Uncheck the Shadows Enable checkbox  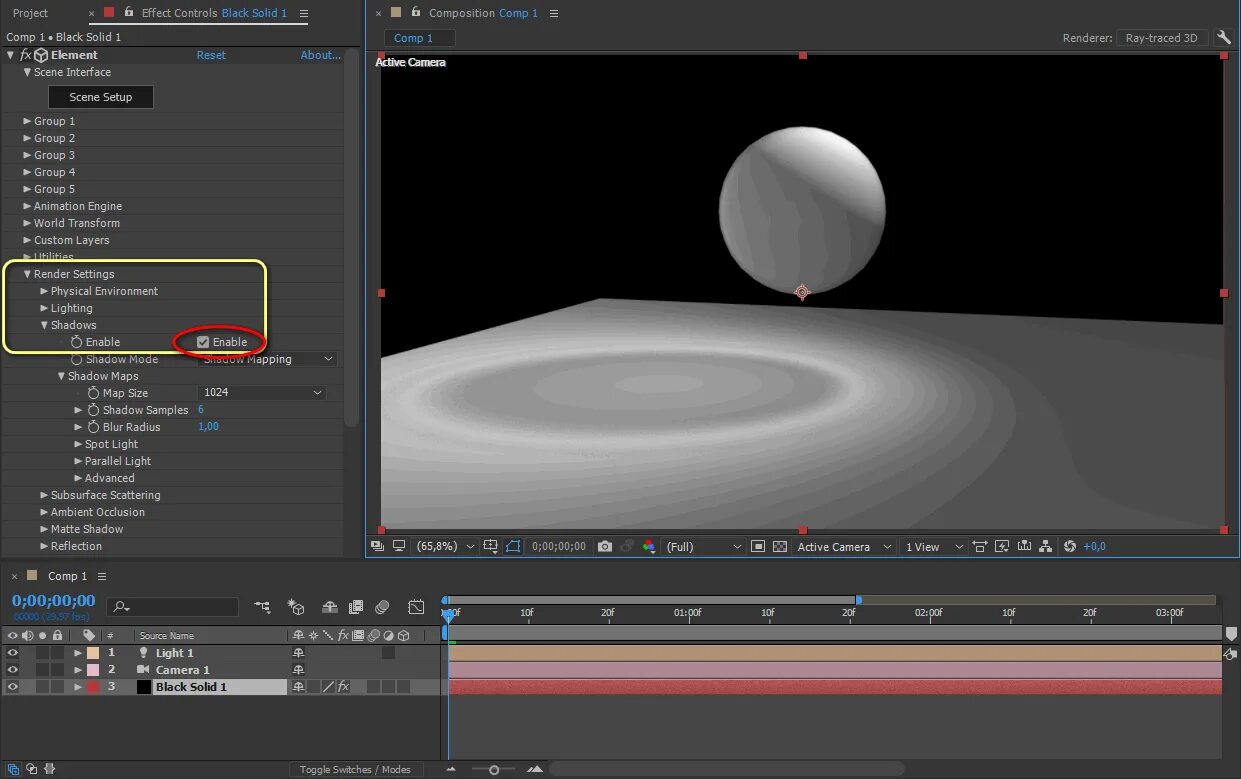pos(203,342)
